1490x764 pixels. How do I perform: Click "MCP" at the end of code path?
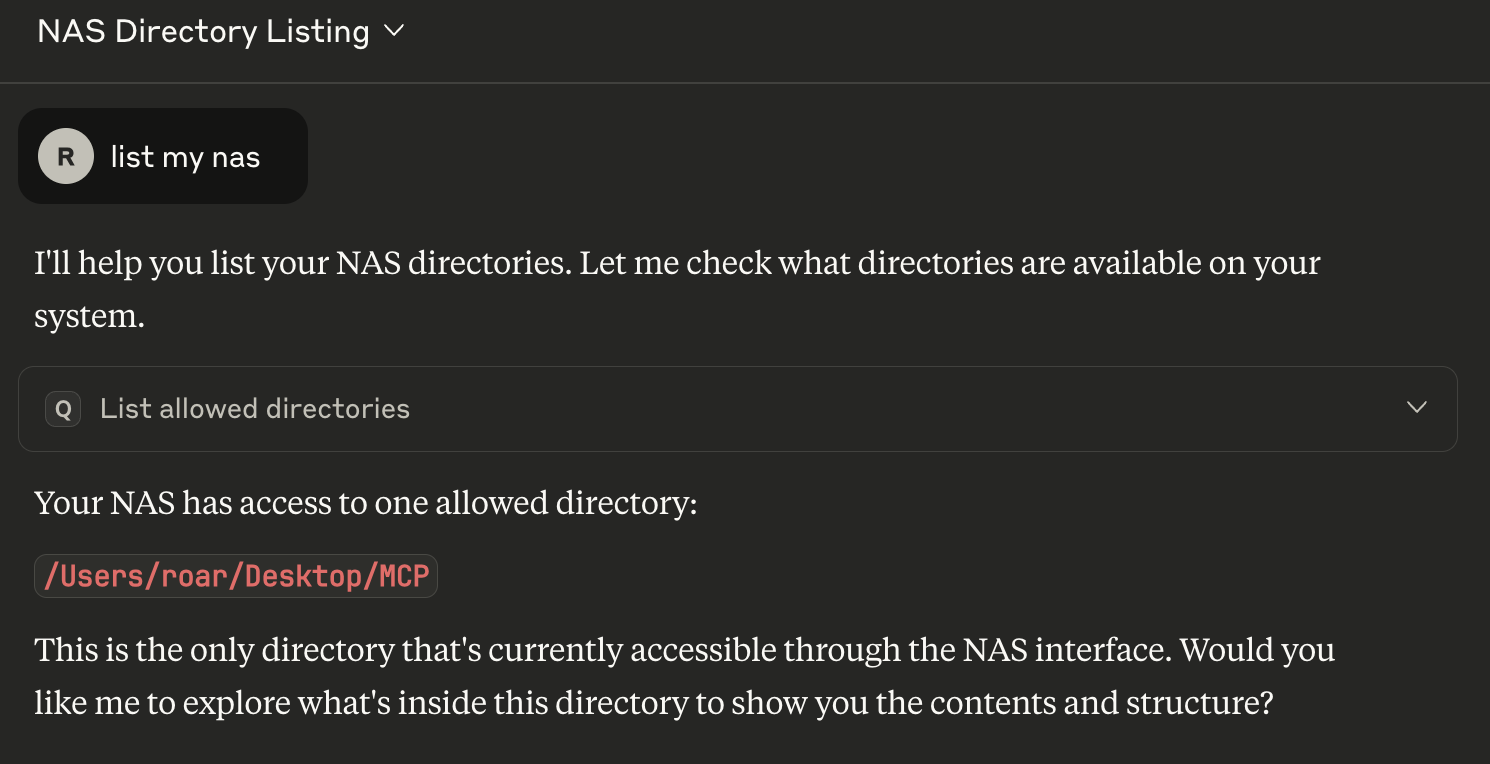(x=404, y=577)
